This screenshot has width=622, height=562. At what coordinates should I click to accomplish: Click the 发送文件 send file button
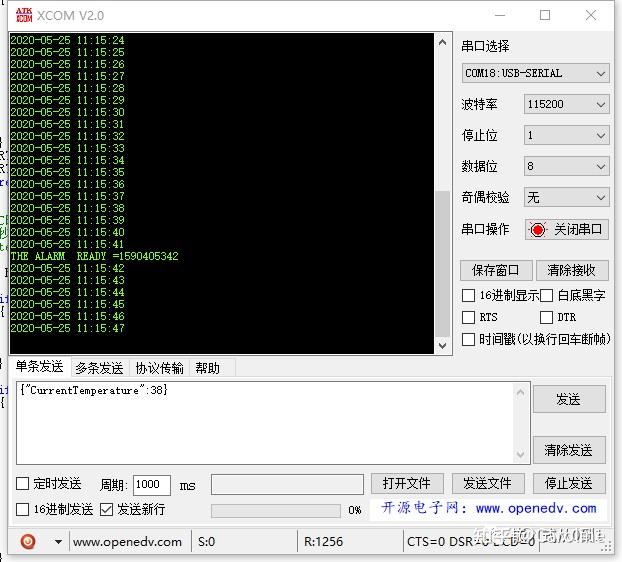coord(488,484)
